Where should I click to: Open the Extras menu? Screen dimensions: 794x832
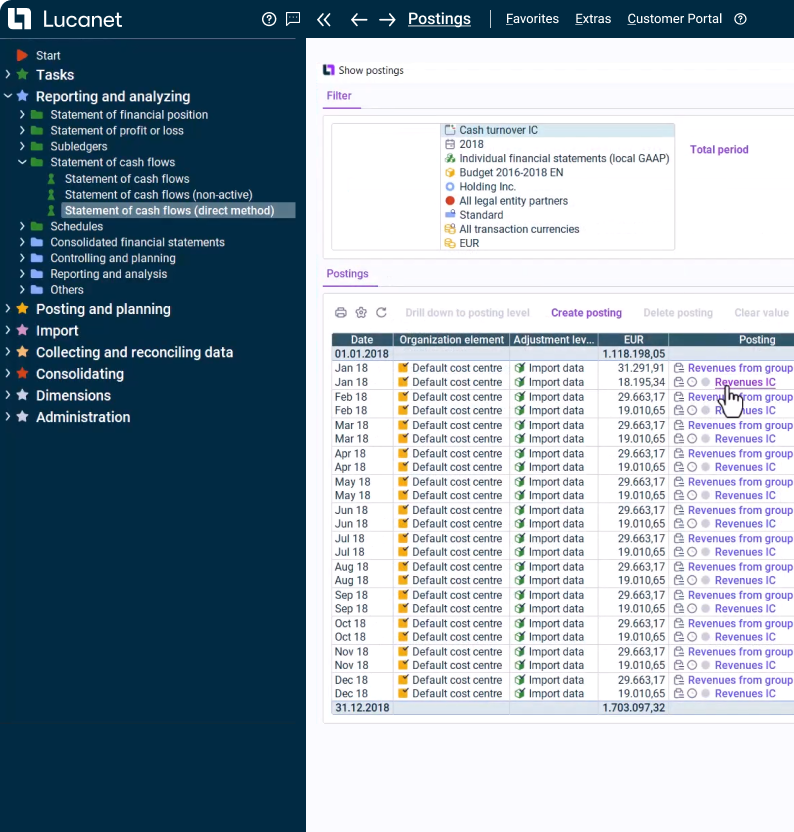pyautogui.click(x=593, y=19)
